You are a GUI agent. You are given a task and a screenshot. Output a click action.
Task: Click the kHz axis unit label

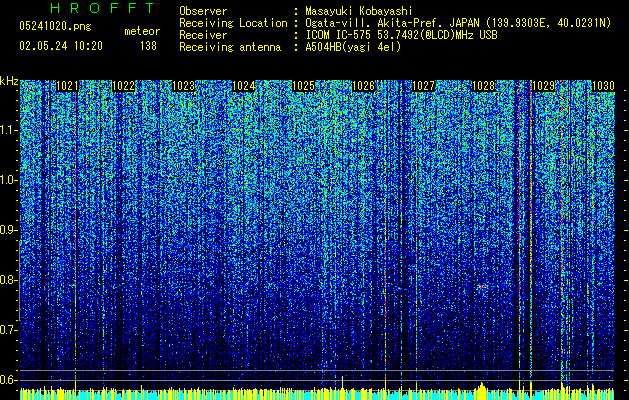pos(9,81)
